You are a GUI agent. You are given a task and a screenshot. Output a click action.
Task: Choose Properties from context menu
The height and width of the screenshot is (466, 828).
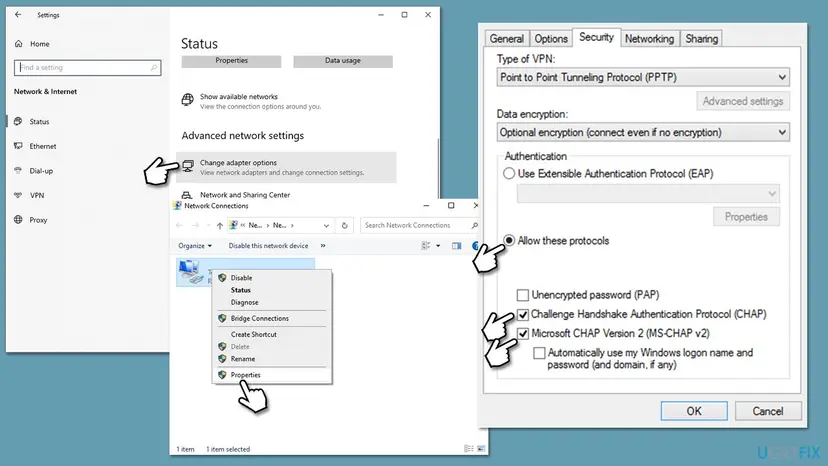[x=272, y=375]
